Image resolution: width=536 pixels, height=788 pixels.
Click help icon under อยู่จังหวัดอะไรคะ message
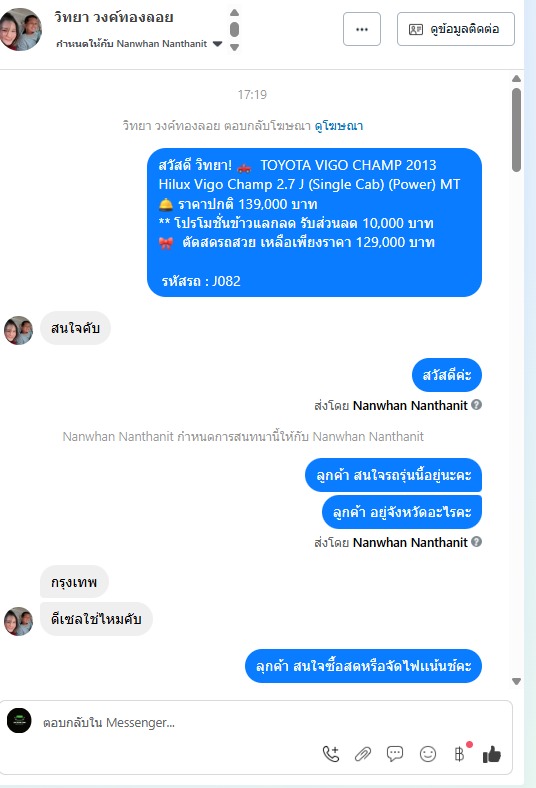coord(477,542)
